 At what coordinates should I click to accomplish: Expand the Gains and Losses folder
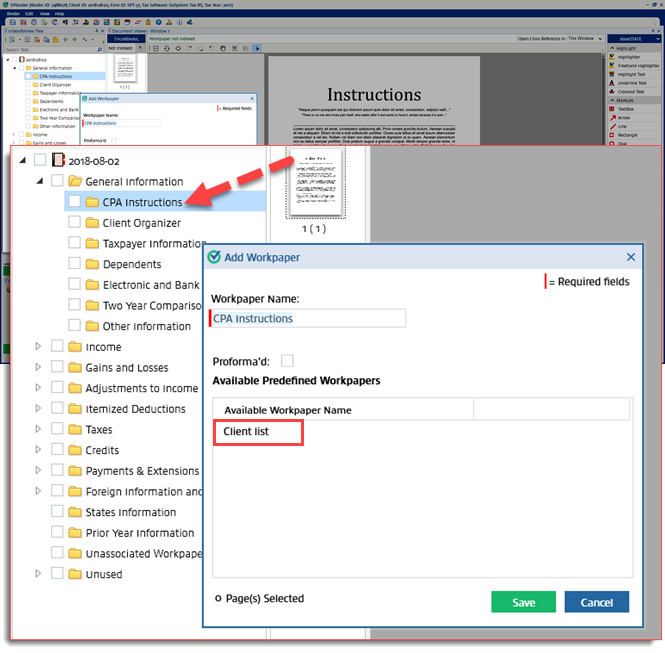tap(39, 367)
